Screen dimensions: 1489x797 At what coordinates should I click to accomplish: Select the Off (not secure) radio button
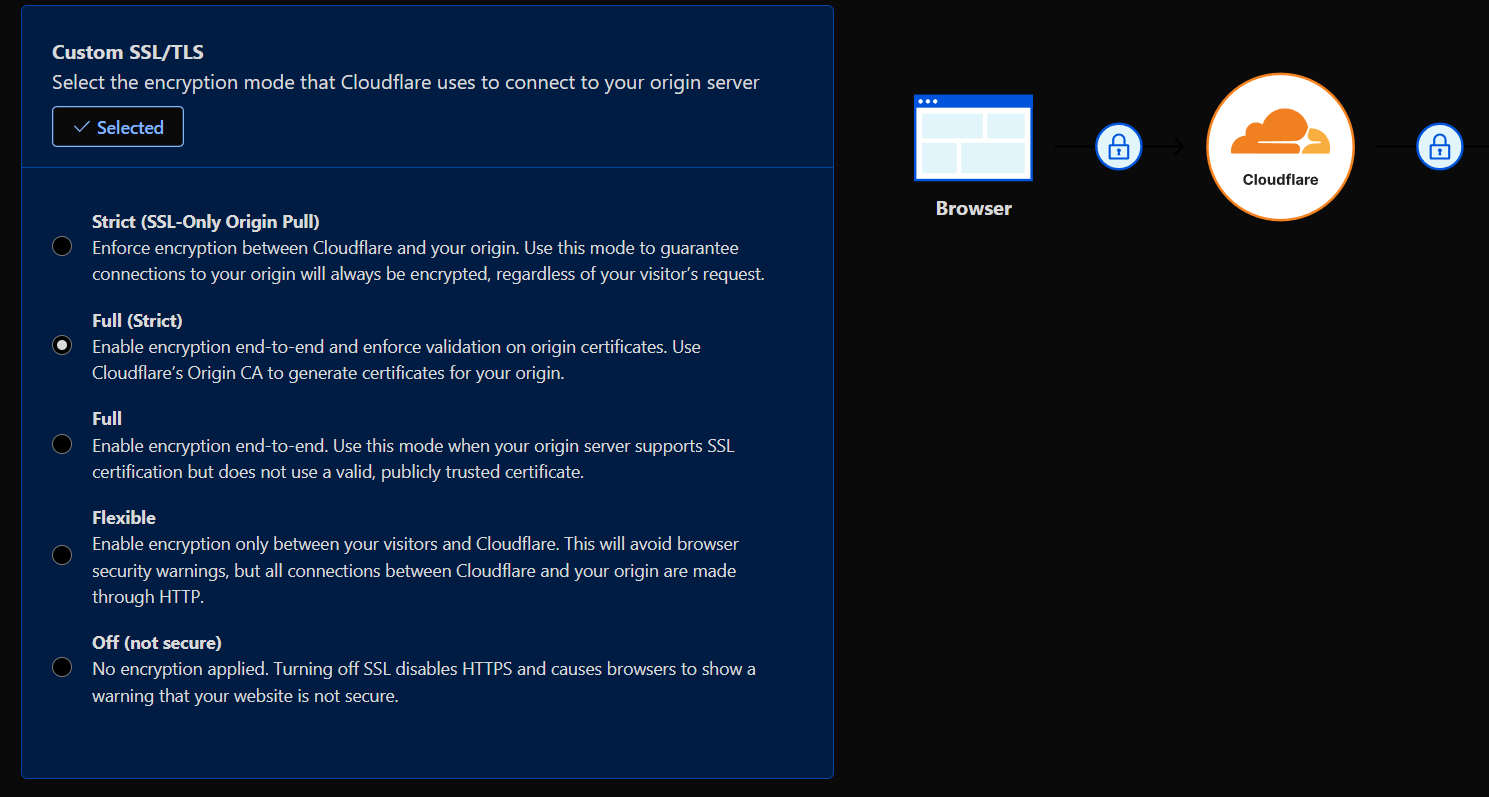click(62, 667)
